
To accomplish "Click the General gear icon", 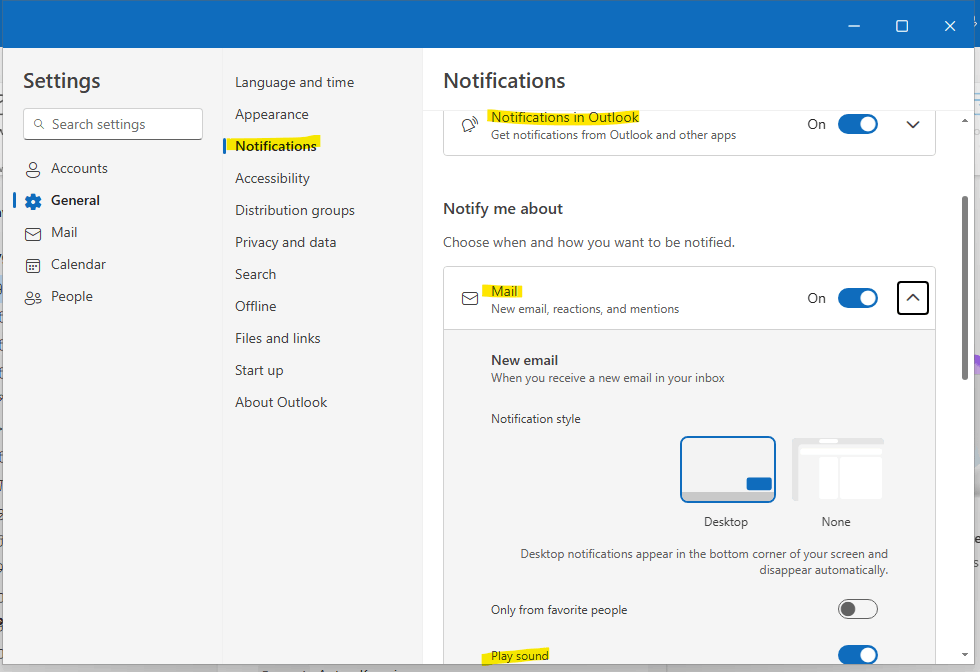I will [x=32, y=201].
